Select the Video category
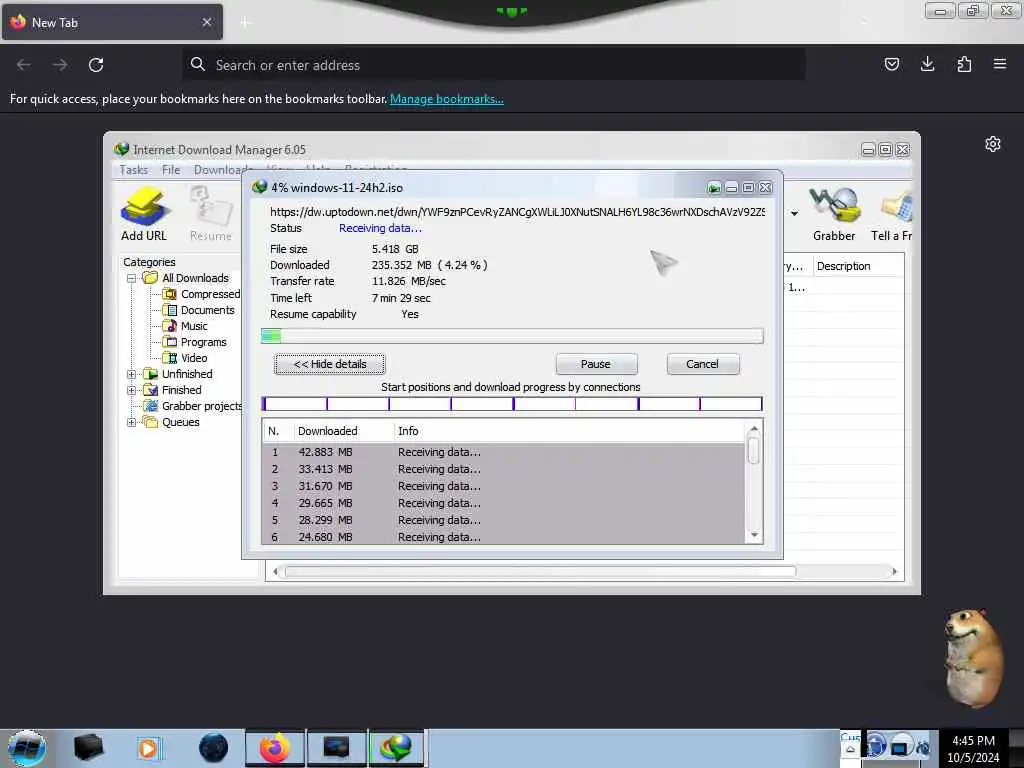 point(185,358)
